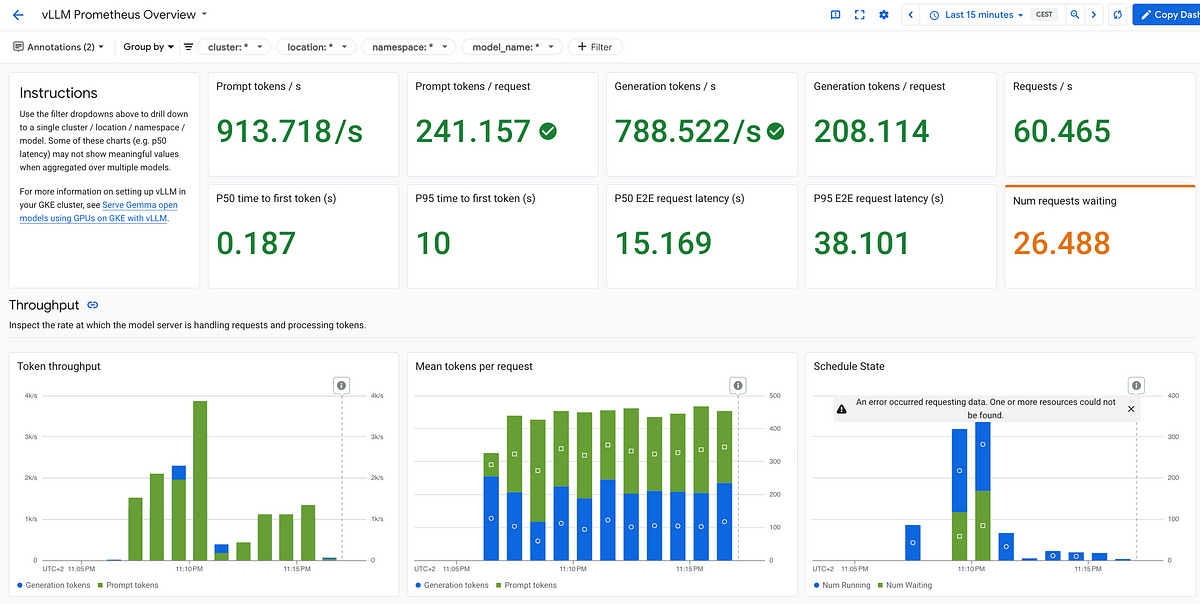The height and width of the screenshot is (604, 1200).
Task: Click the auto-refresh icon
Action: pyautogui.click(x=1117, y=15)
